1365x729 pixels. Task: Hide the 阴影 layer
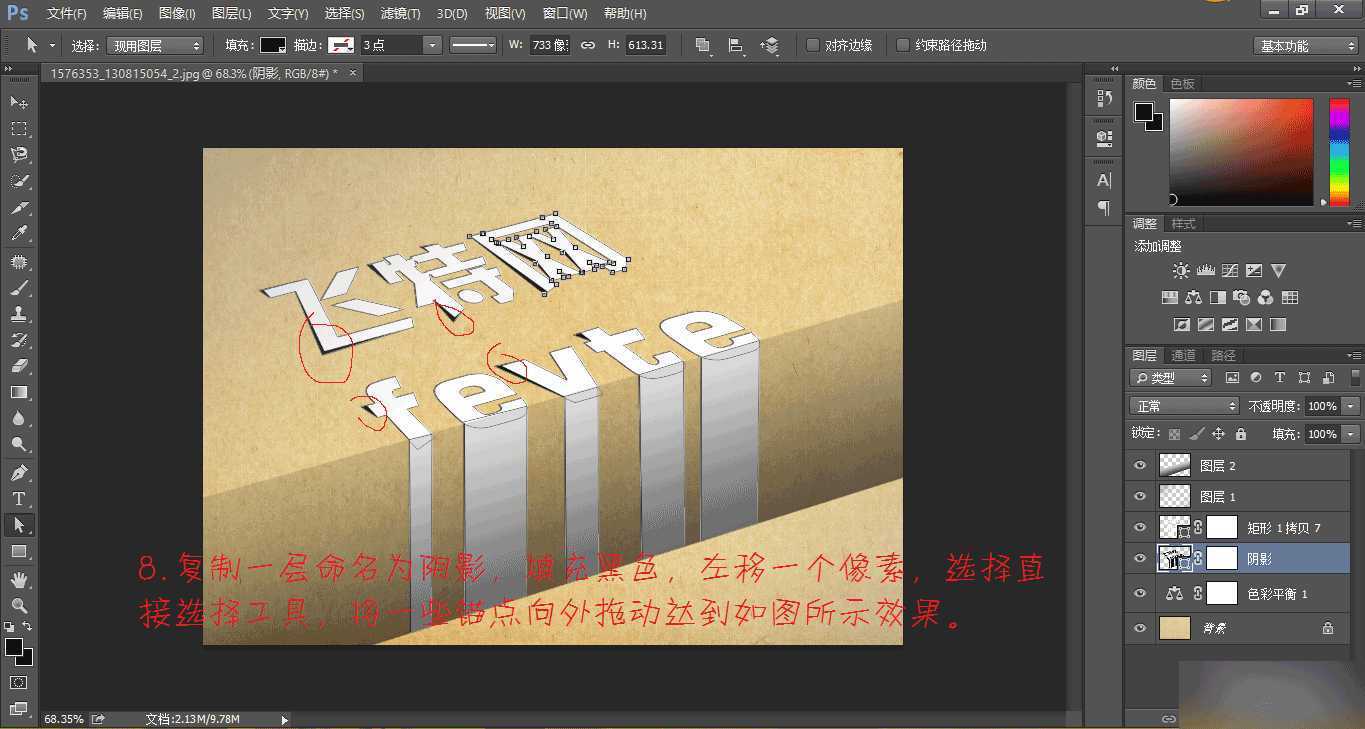[1139, 558]
